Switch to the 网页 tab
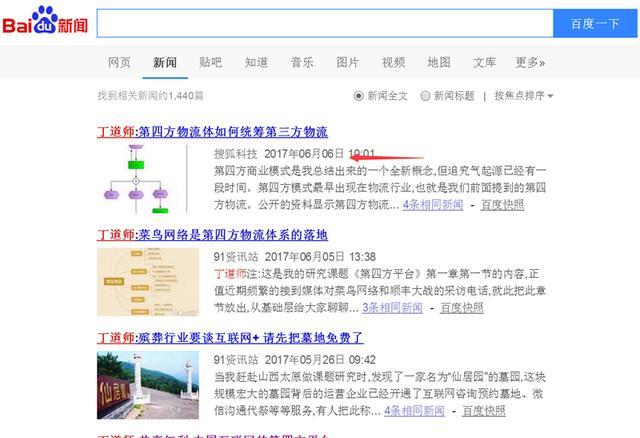 [x=119, y=62]
